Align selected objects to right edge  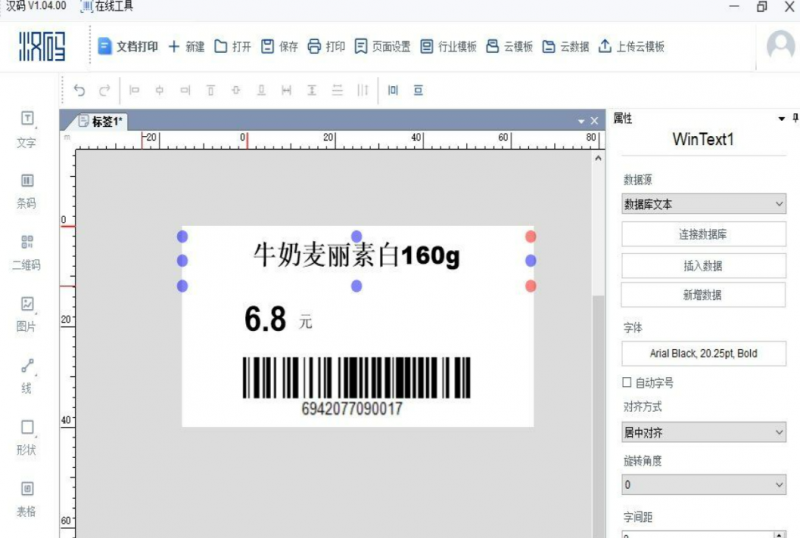[x=185, y=90]
